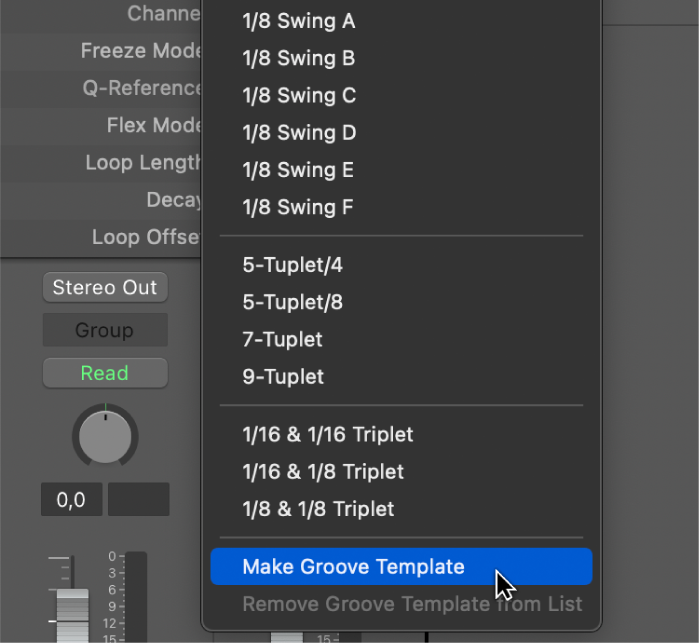Click the 0,0 level value field

71,500
